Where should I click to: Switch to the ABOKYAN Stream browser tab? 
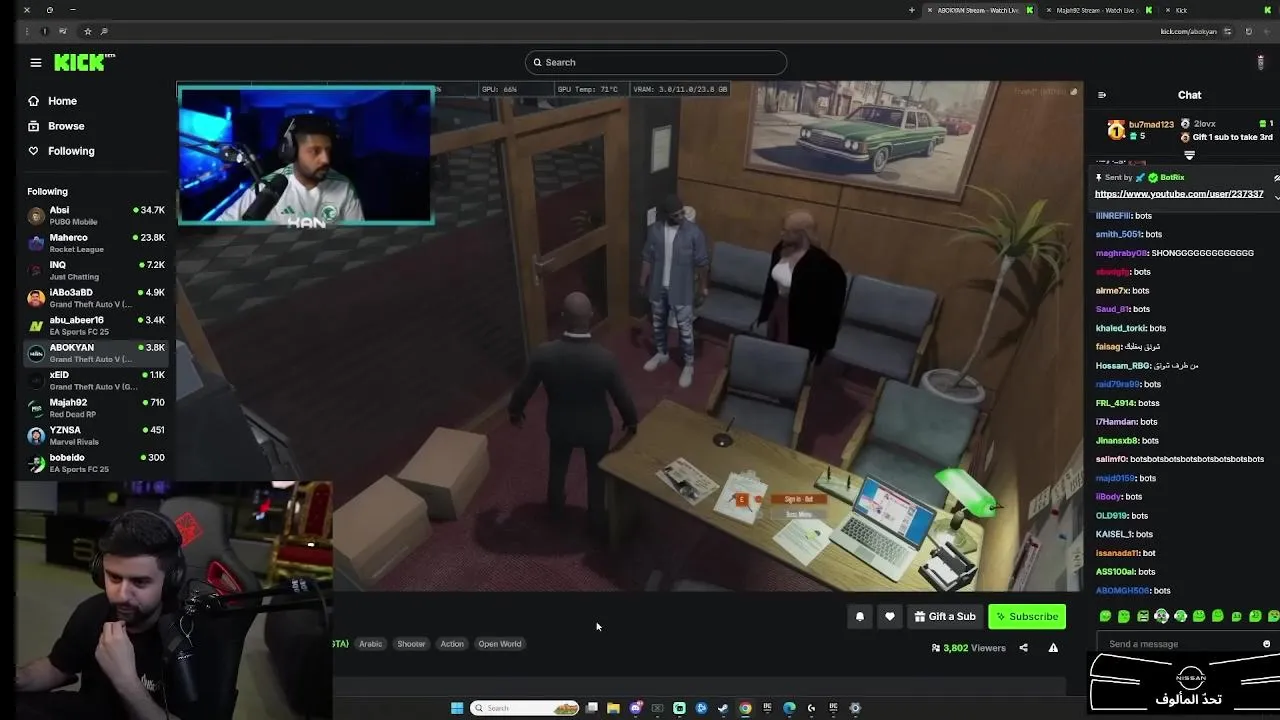point(977,10)
